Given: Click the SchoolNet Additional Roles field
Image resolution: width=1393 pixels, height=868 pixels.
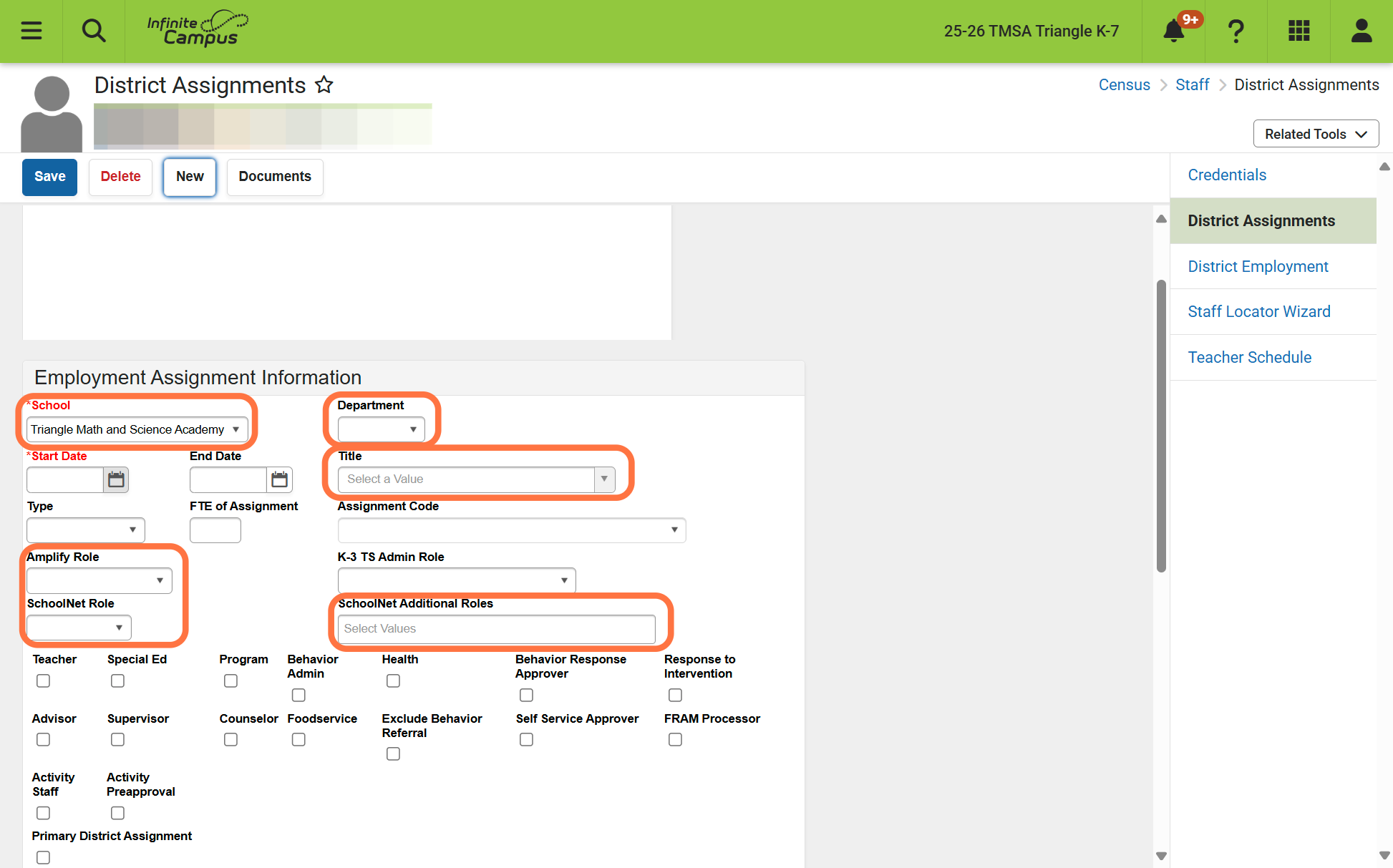Looking at the screenshot, I should click(x=496, y=628).
